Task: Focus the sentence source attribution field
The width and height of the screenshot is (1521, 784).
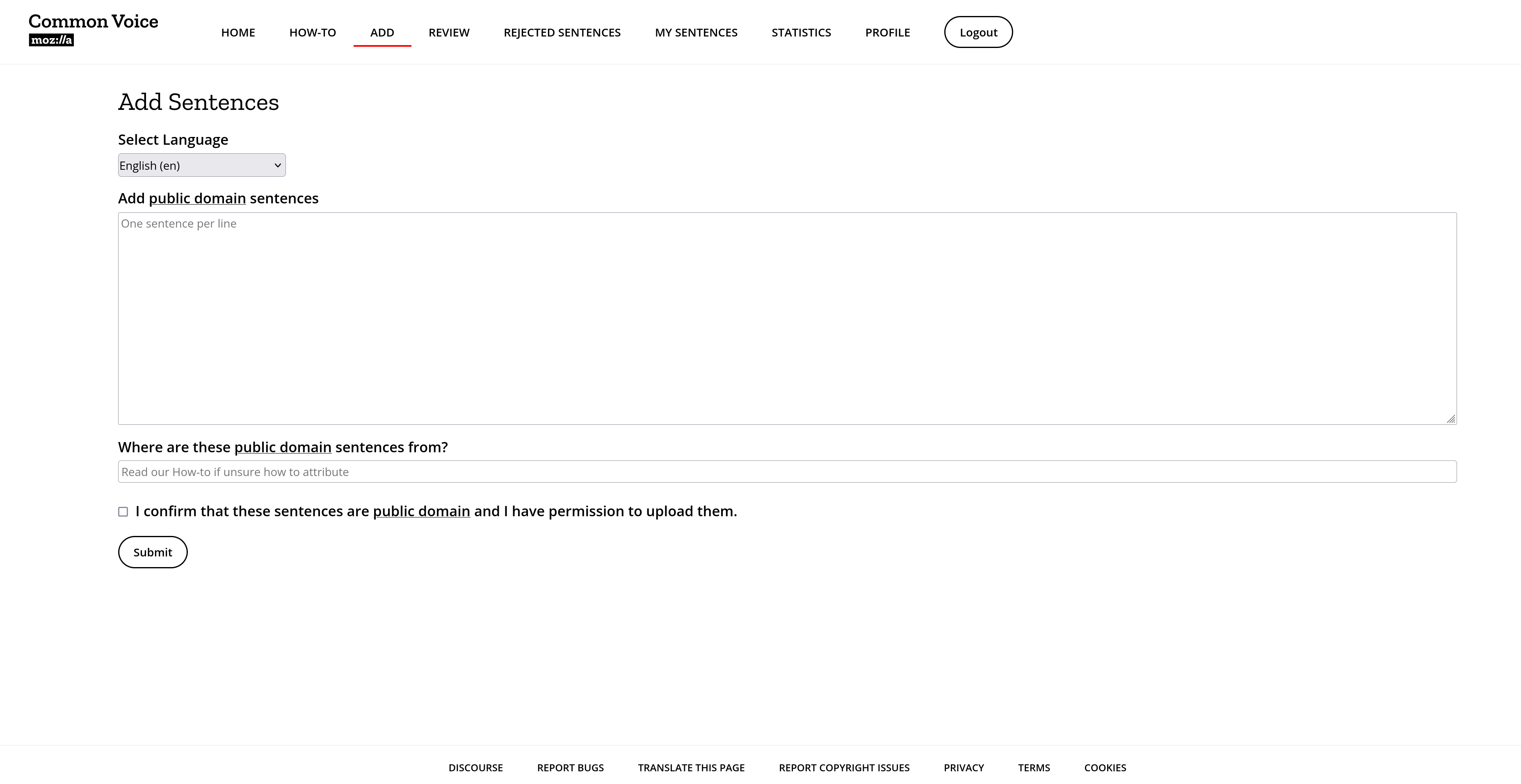Action: click(787, 472)
